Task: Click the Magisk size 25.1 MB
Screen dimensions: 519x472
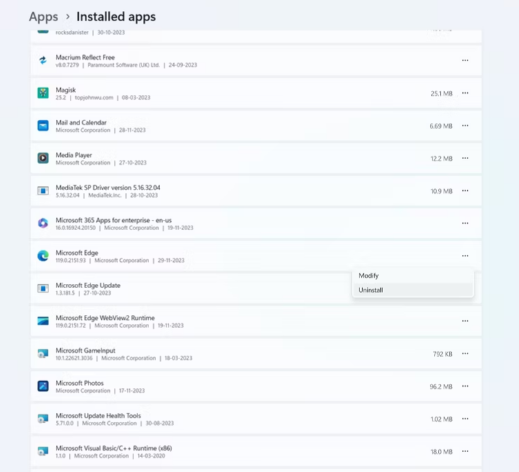Action: pos(441,93)
